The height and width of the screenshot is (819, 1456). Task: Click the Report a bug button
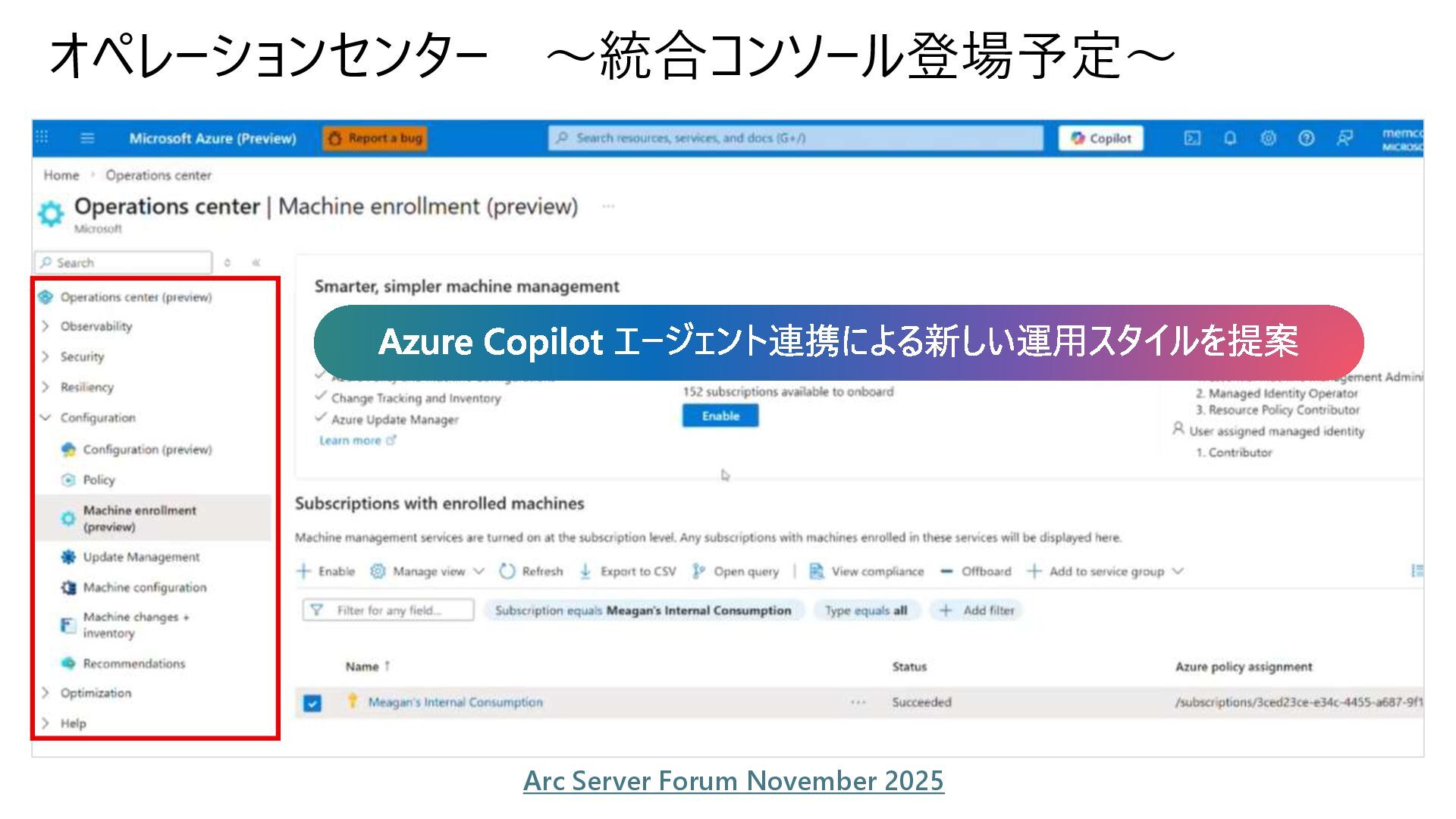(x=375, y=138)
